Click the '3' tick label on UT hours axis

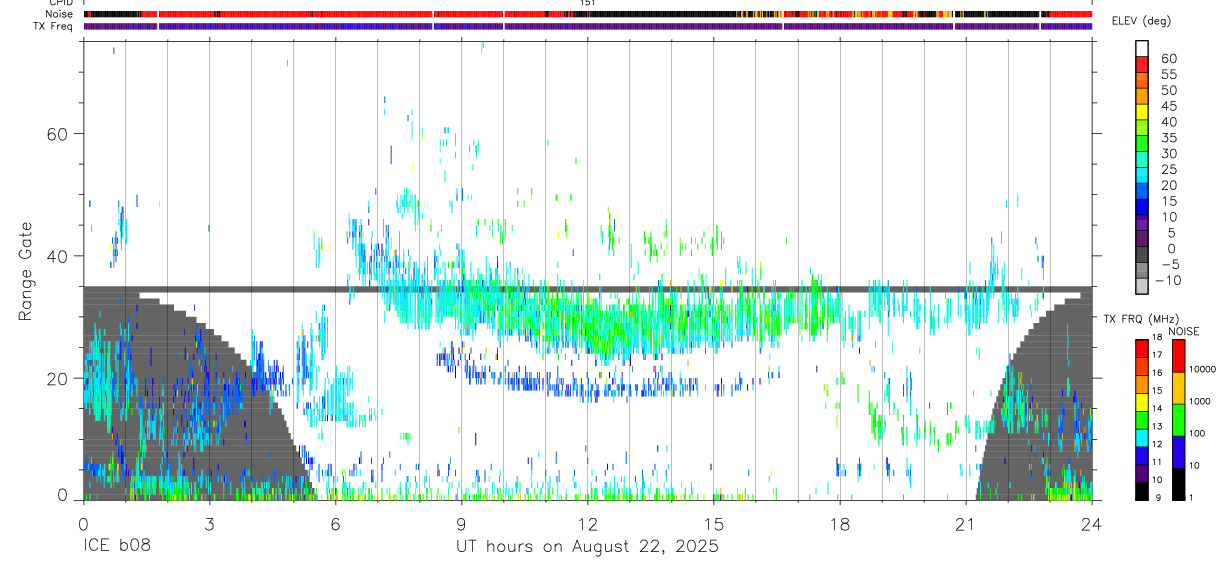point(209,524)
